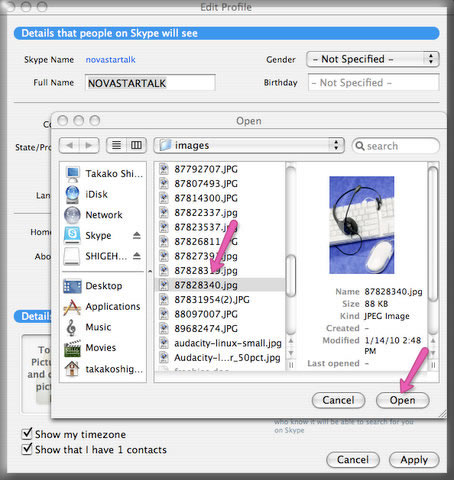Open the Gender dropdown
The image size is (454, 480).
(x=373, y=59)
